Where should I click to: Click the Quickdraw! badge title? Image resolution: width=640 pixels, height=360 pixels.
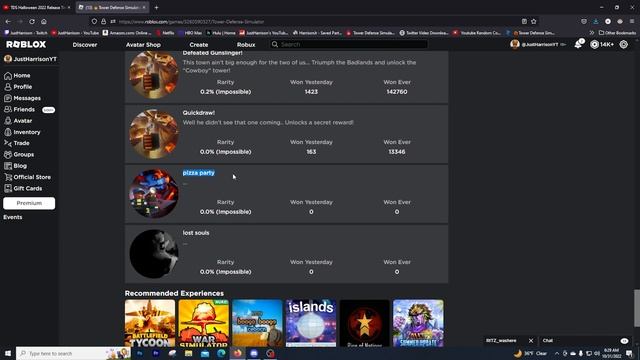tap(199, 113)
